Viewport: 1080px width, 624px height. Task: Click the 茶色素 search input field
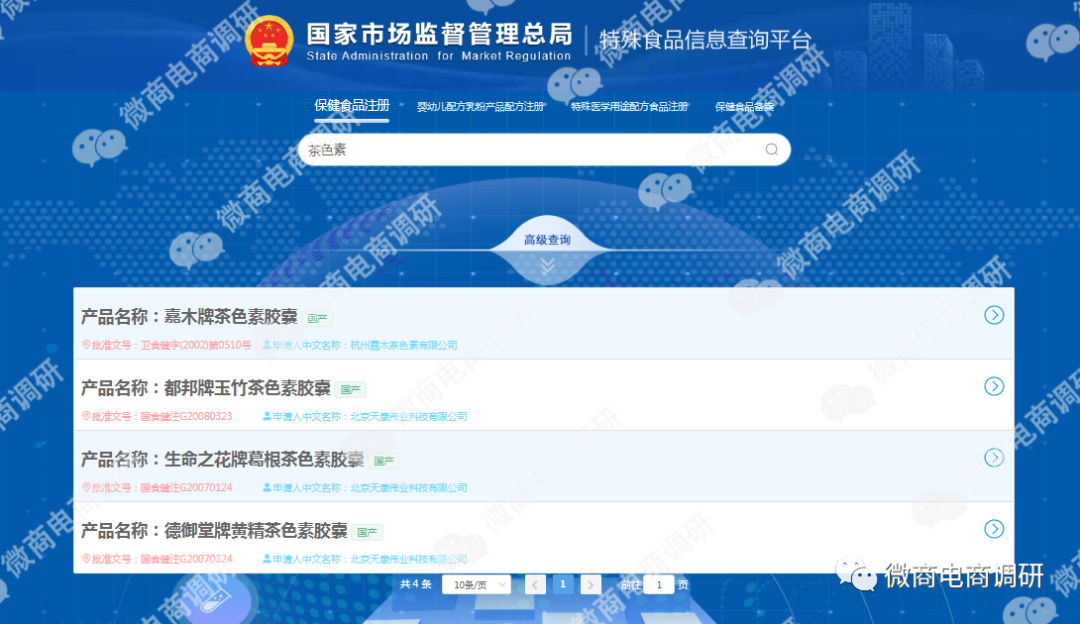[500, 149]
